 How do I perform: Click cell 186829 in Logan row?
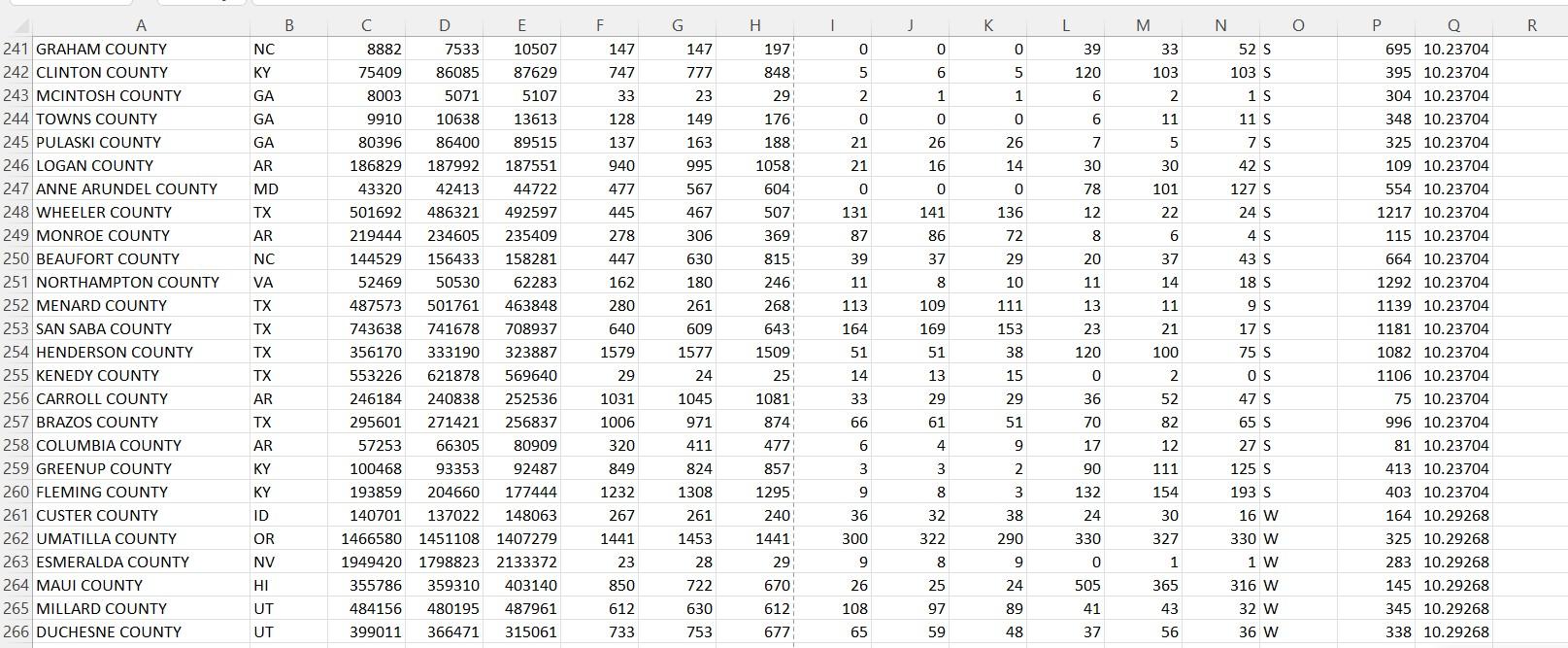pyautogui.click(x=366, y=165)
